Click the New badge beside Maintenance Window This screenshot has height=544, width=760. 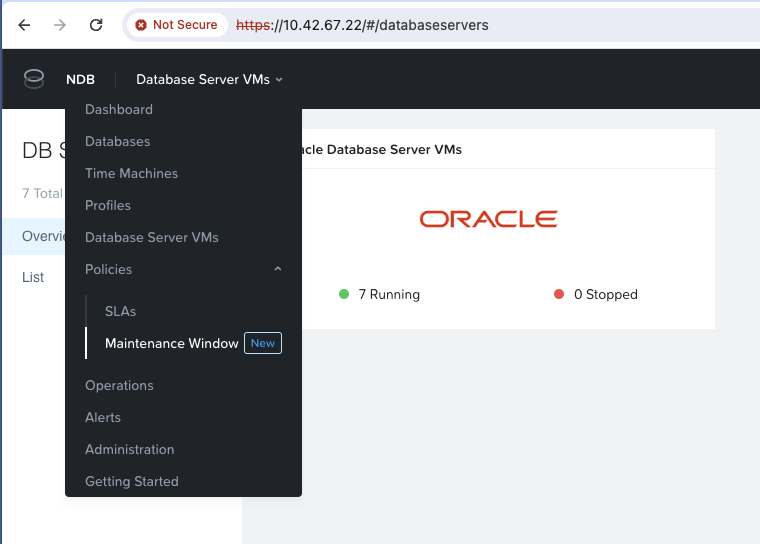(263, 343)
